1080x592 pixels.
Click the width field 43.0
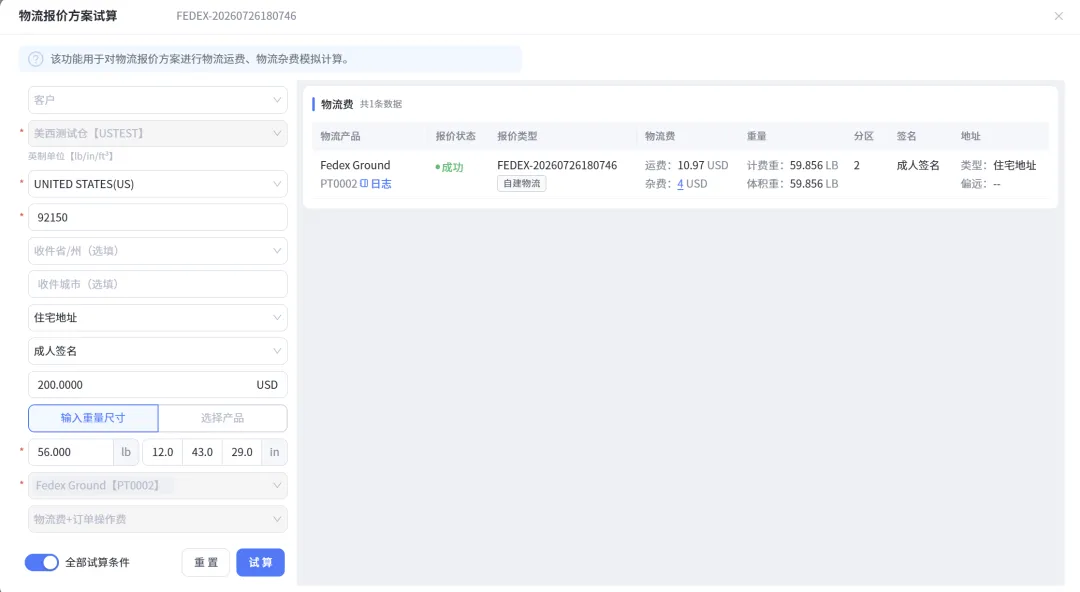click(202, 452)
